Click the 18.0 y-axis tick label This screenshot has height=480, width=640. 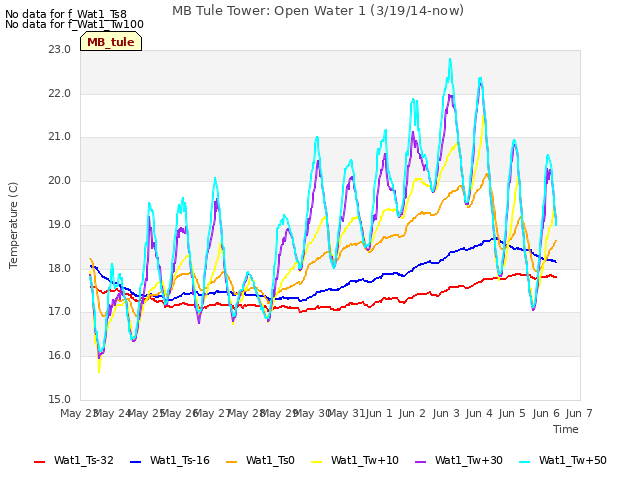(x=60, y=268)
